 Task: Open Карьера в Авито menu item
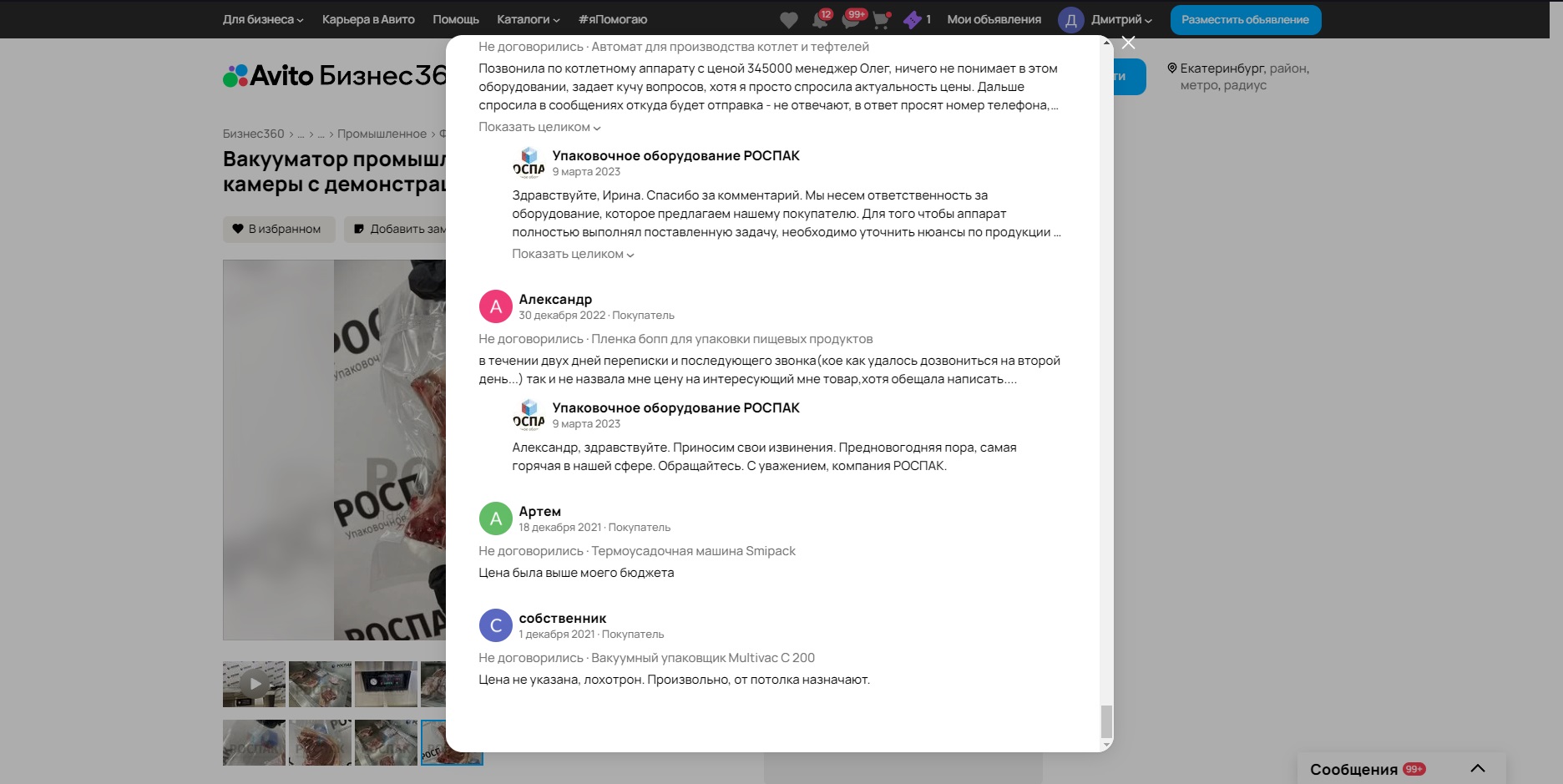pos(368,19)
